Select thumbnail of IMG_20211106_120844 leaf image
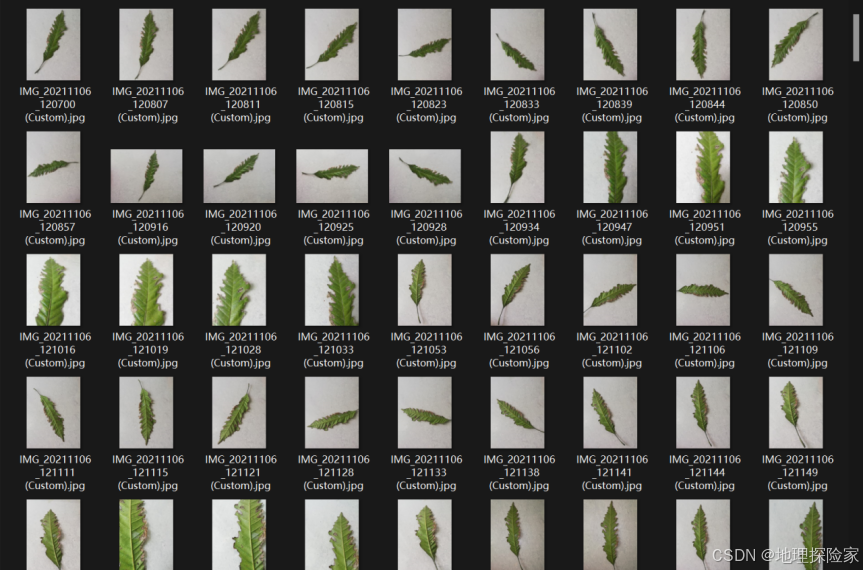This screenshot has height=571, width=864. point(703,45)
